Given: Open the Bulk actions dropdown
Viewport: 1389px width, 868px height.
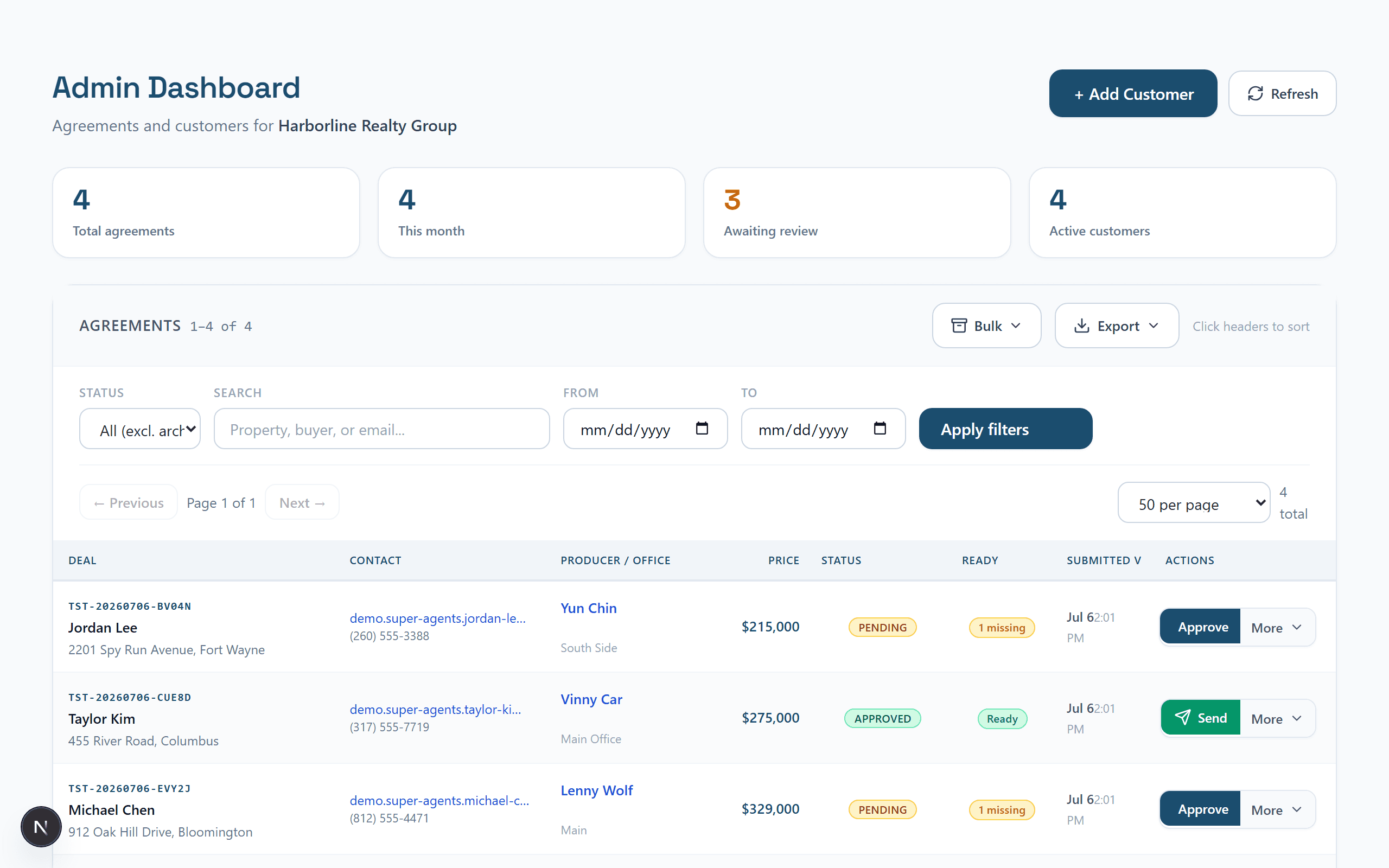Looking at the screenshot, I should pyautogui.click(x=986, y=325).
